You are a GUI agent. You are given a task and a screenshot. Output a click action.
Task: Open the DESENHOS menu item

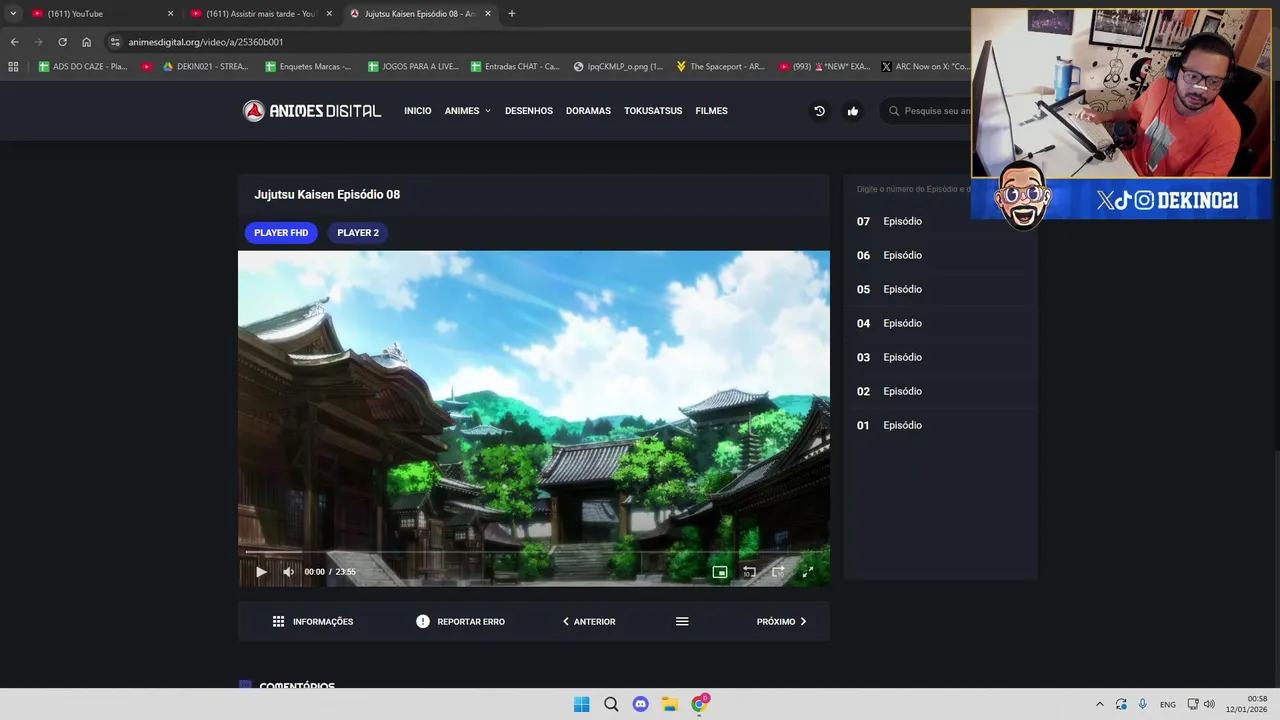(x=529, y=111)
